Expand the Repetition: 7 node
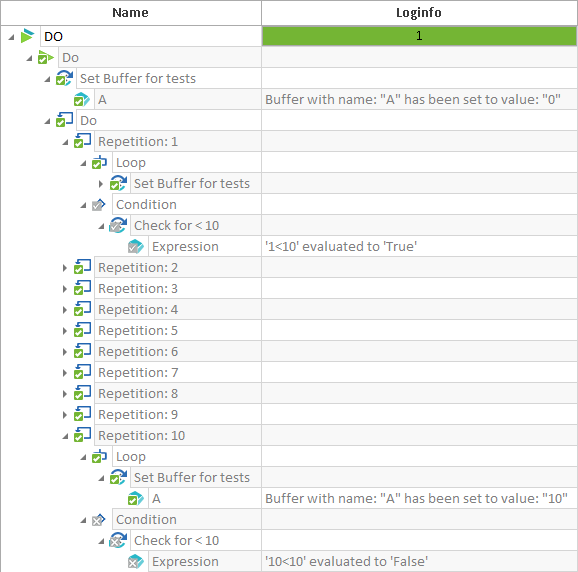This screenshot has height=572, width=578. point(65,373)
